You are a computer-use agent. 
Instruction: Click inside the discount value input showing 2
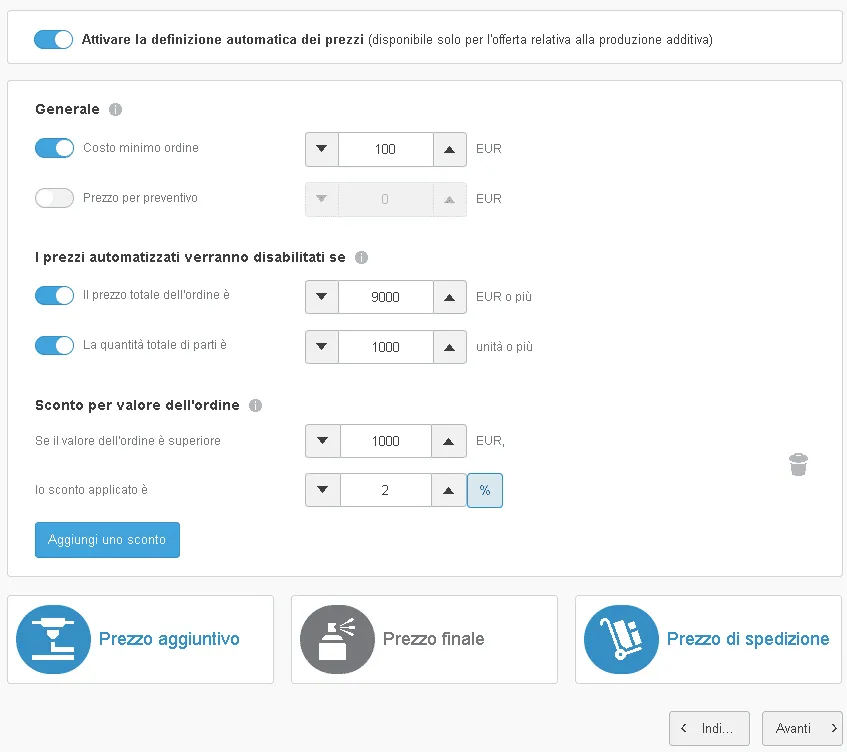click(x=386, y=490)
